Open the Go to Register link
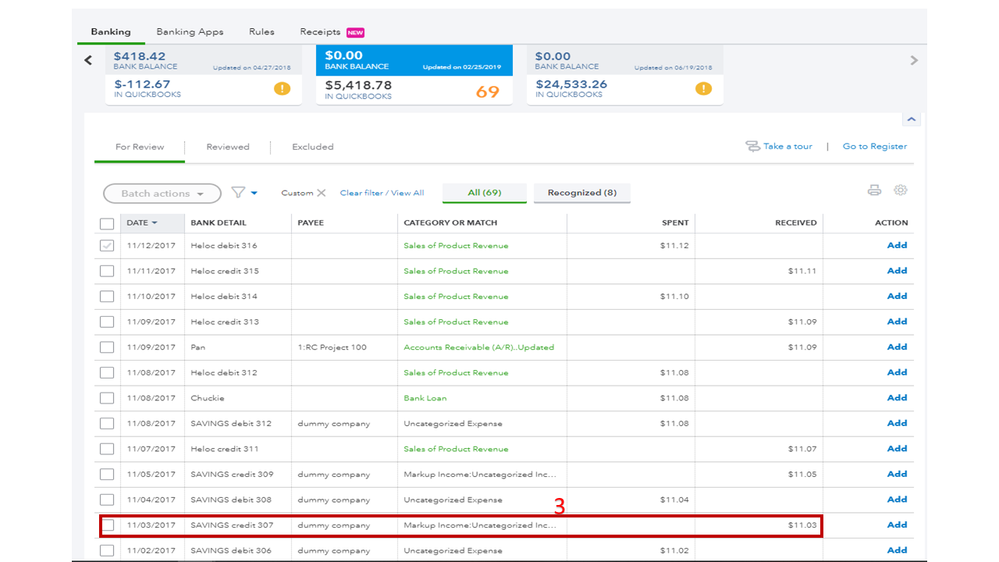Viewport: 999px width, 562px height. tap(875, 146)
